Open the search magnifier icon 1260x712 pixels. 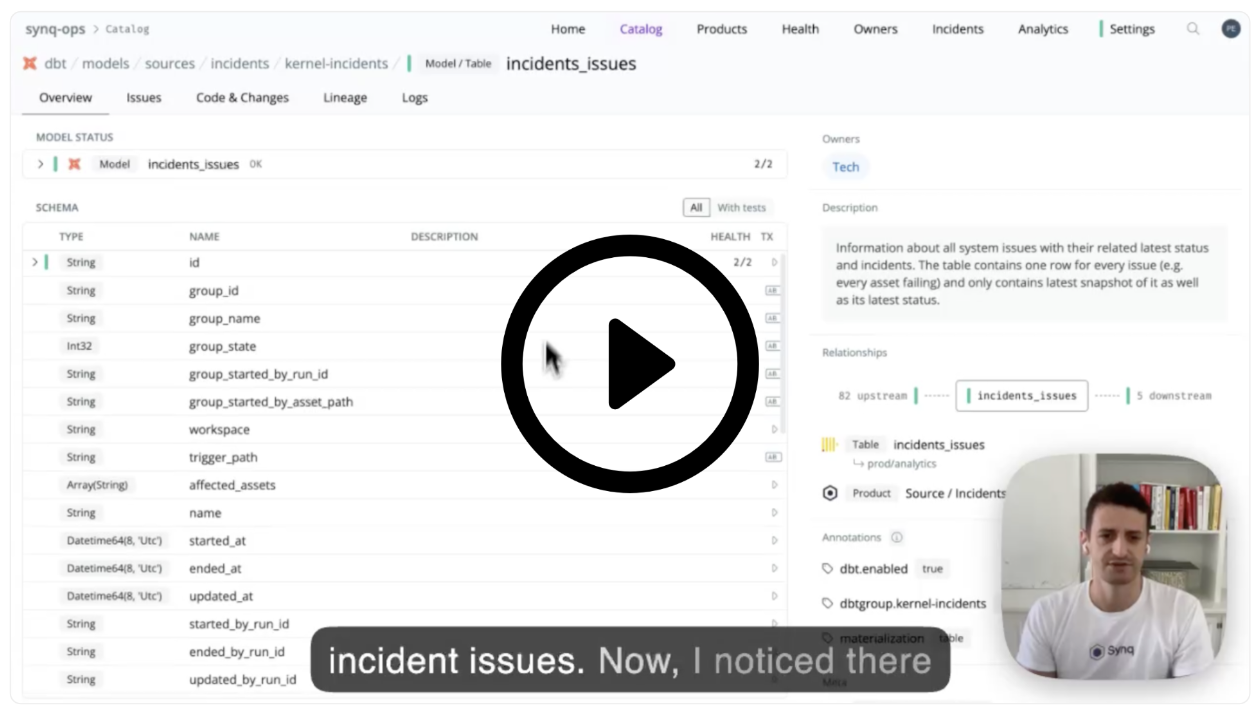1193,29
